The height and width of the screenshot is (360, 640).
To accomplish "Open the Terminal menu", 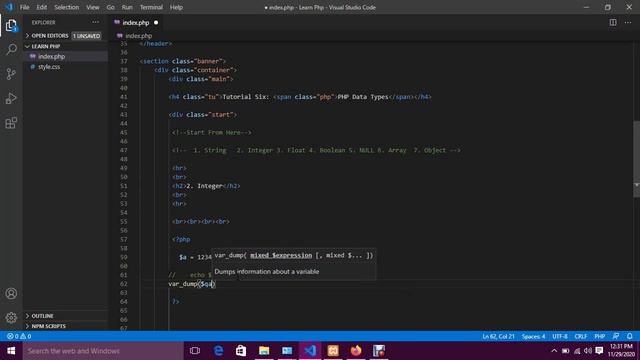I will coord(151,7).
